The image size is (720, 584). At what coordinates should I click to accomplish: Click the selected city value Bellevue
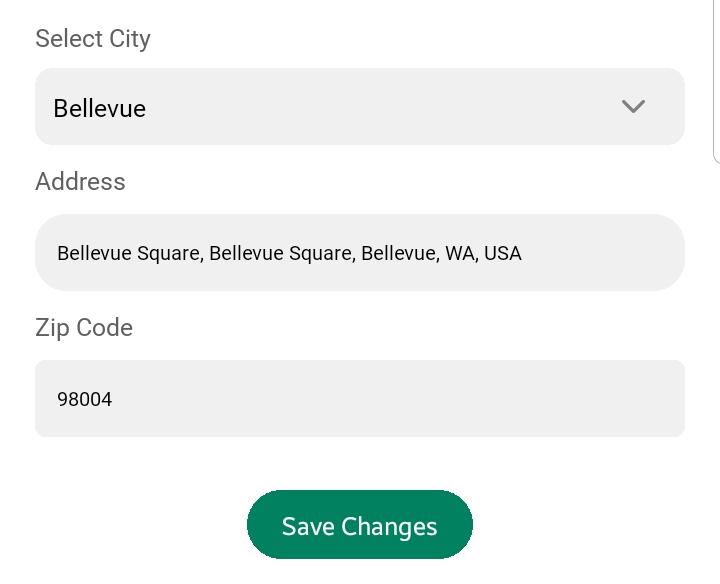(100, 109)
